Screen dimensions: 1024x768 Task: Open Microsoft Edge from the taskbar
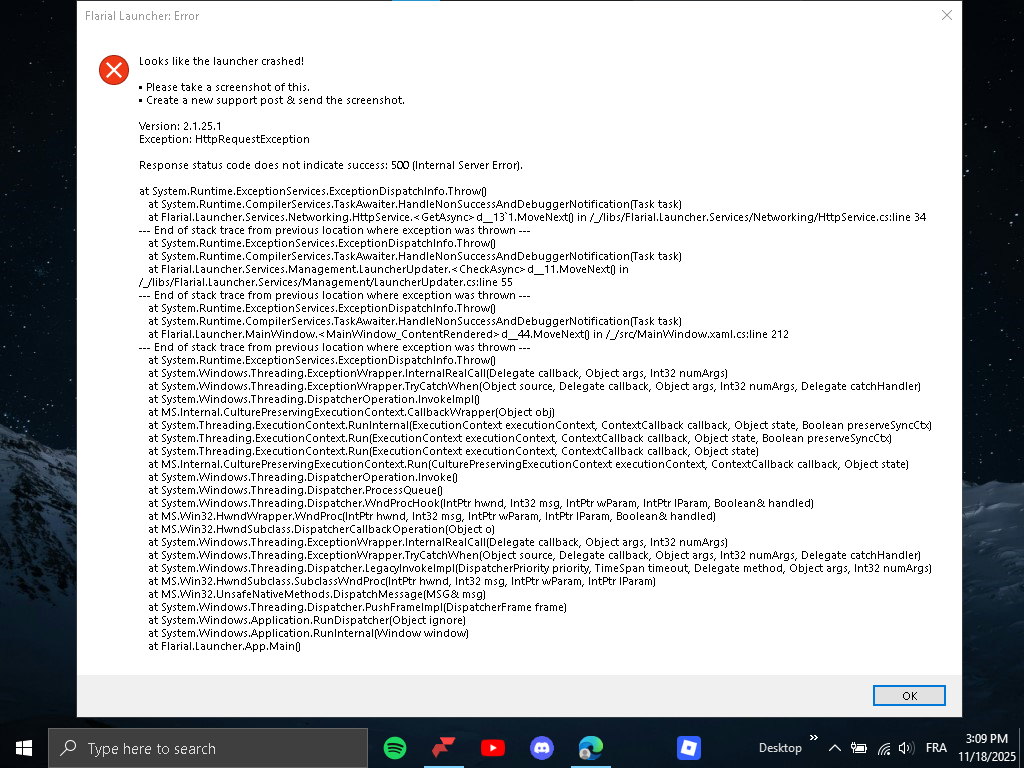[590, 748]
